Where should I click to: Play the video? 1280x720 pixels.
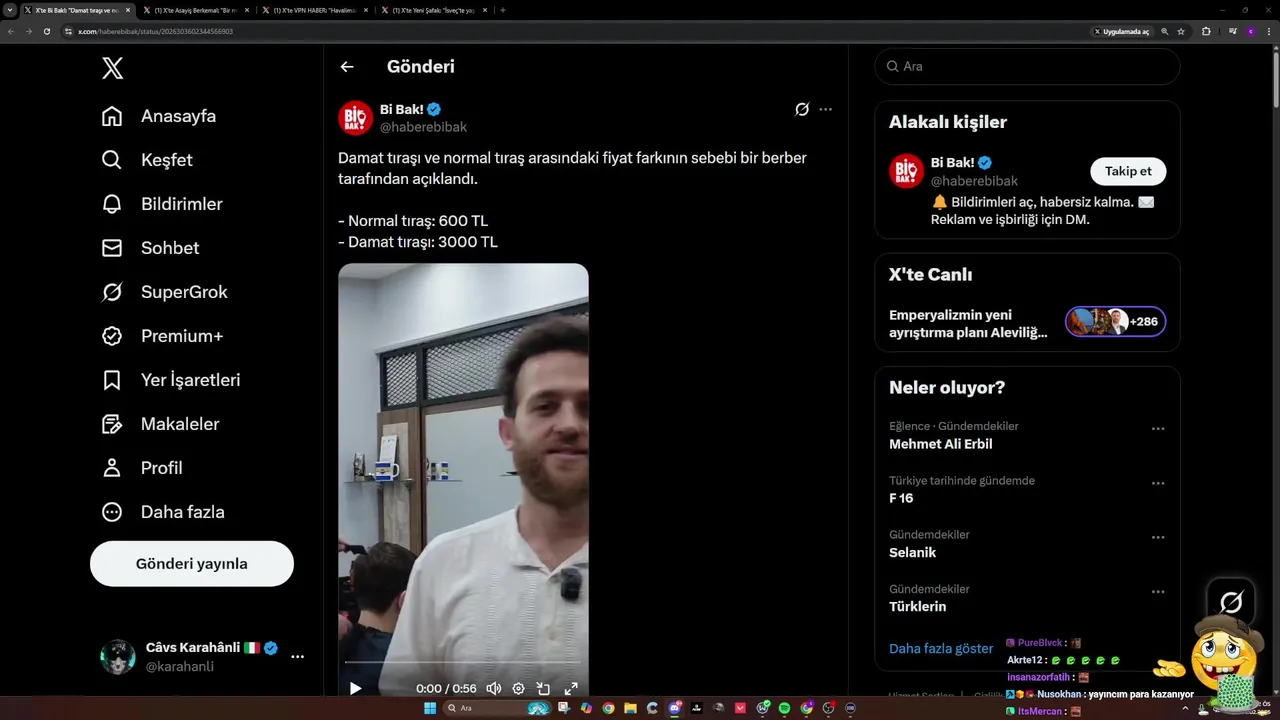click(355, 688)
